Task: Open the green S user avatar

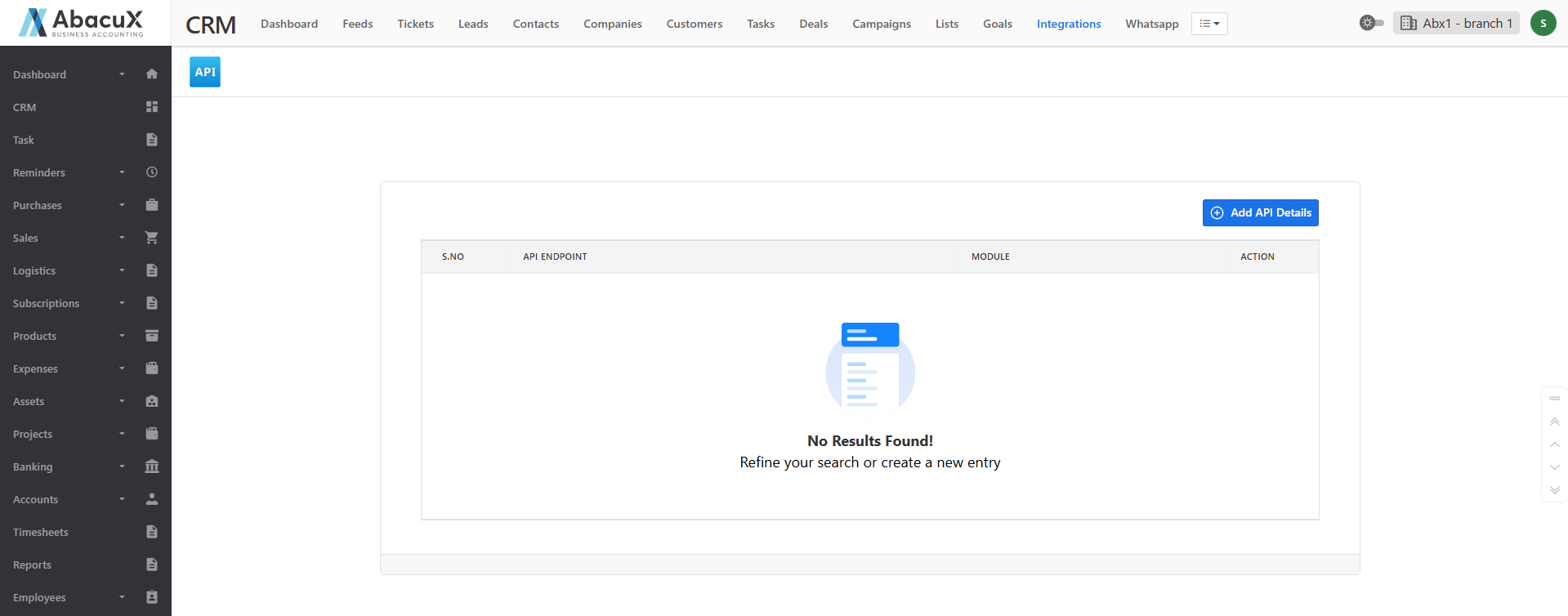Action: 1543,23
